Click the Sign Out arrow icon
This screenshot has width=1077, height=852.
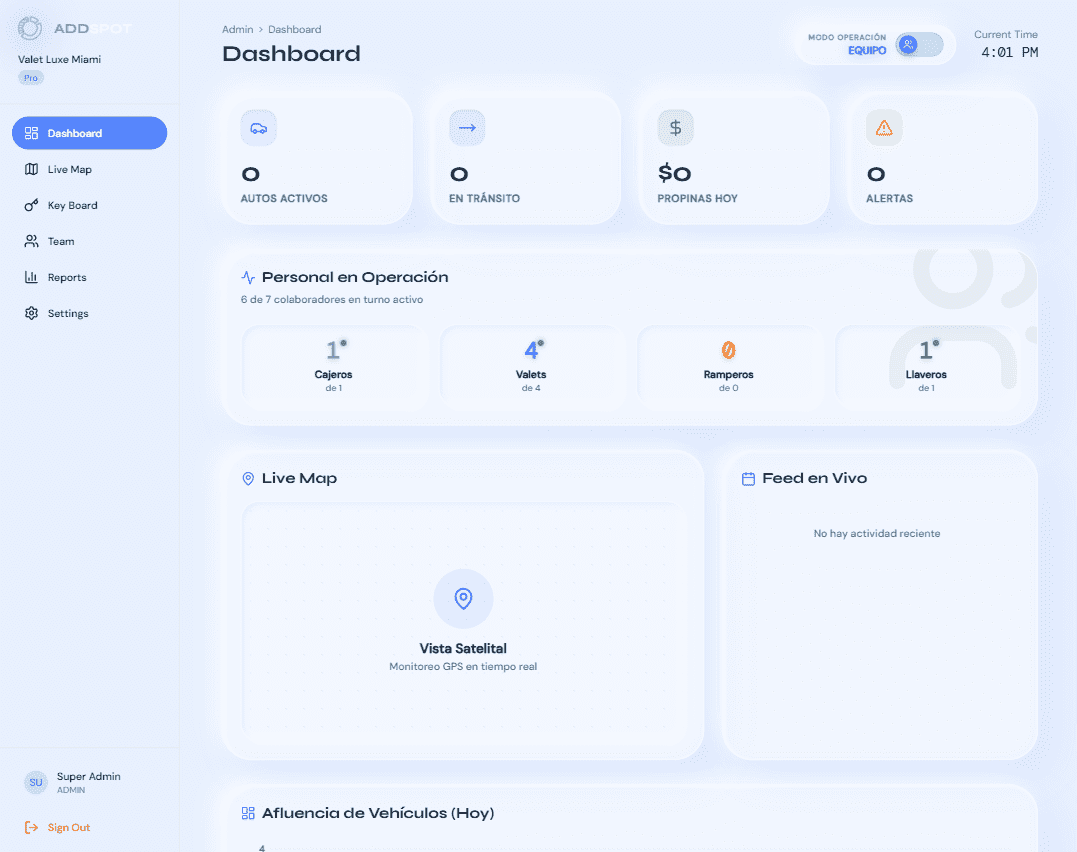coord(31,827)
